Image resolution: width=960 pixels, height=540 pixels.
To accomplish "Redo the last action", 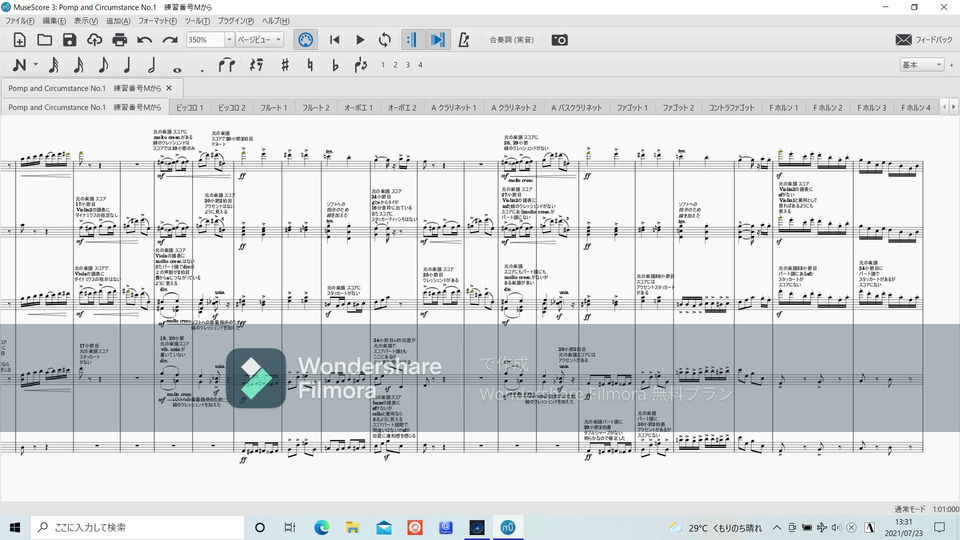I will [x=170, y=40].
